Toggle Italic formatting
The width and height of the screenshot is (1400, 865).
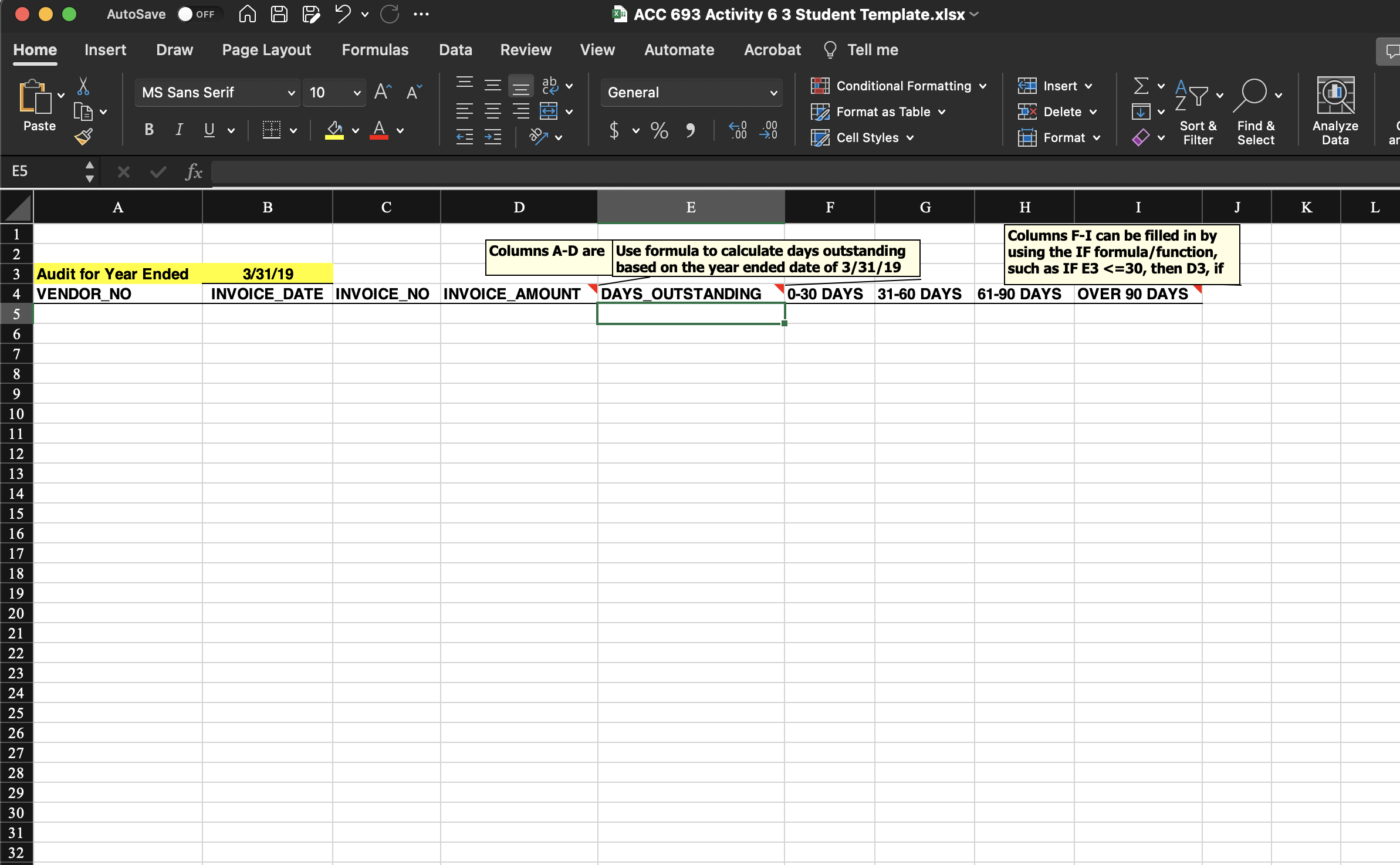pos(179,130)
